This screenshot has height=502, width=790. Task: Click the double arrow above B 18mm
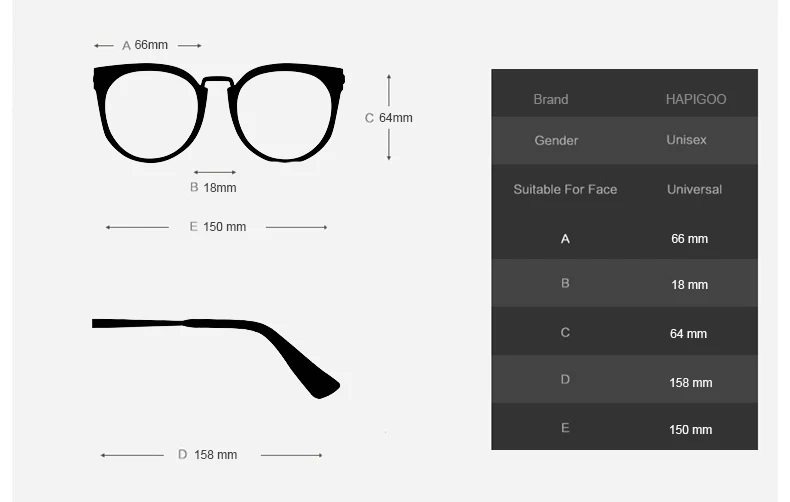pos(215,172)
